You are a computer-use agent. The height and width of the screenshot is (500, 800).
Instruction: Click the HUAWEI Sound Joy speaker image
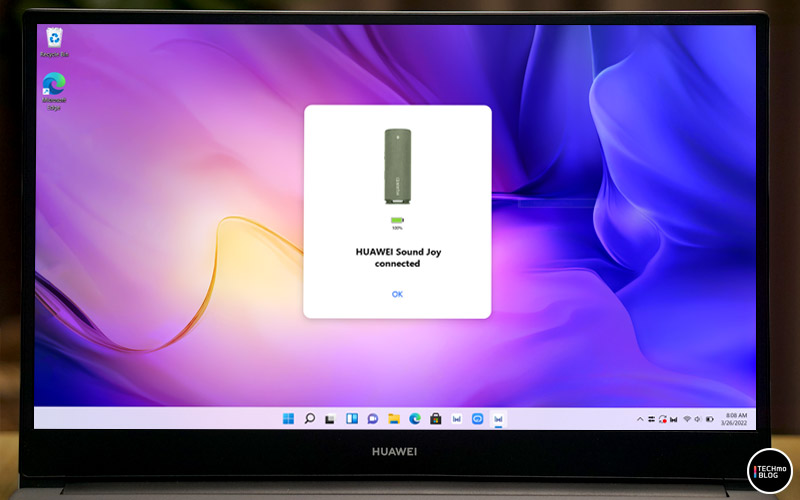point(397,166)
